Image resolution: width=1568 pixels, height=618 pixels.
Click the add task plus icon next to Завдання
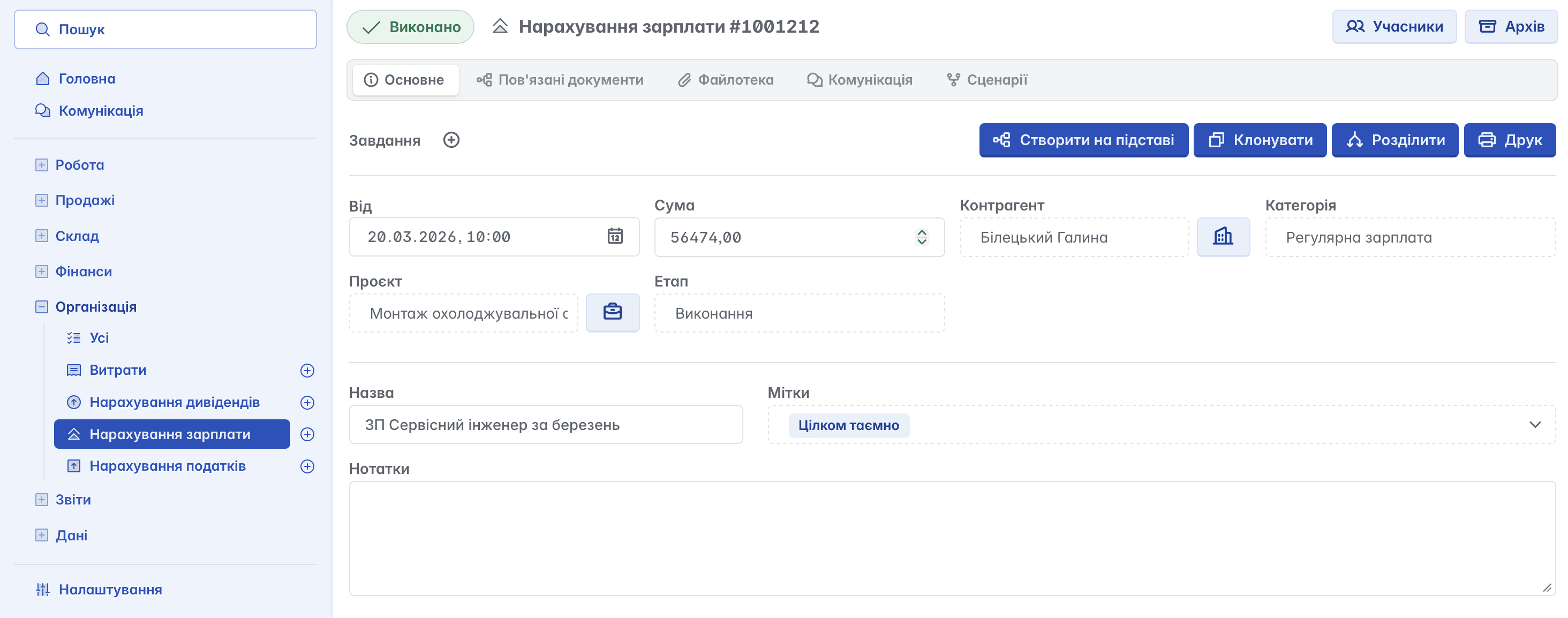click(x=451, y=140)
